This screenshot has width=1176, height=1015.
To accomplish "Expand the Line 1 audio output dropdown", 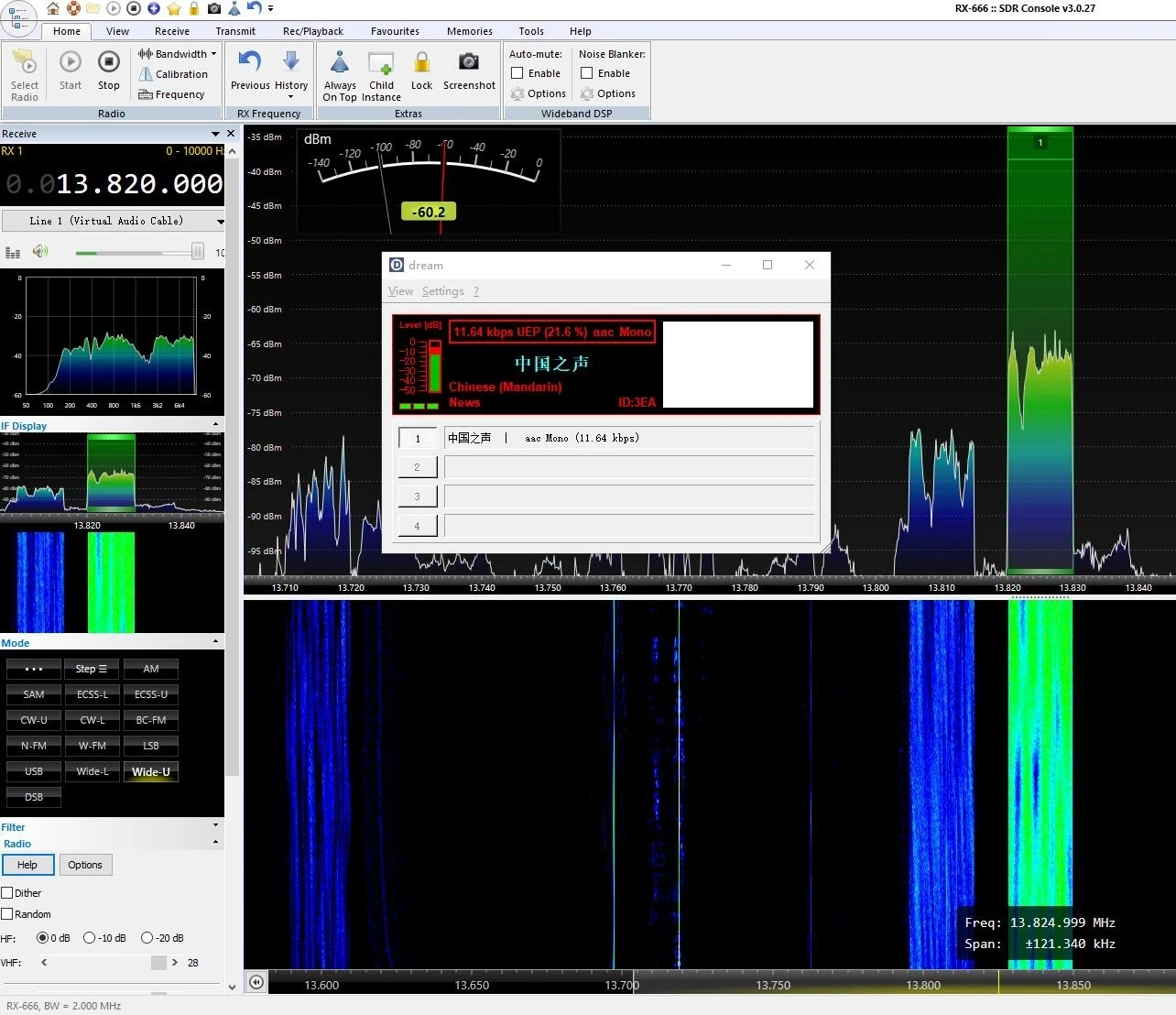I will click(x=220, y=221).
